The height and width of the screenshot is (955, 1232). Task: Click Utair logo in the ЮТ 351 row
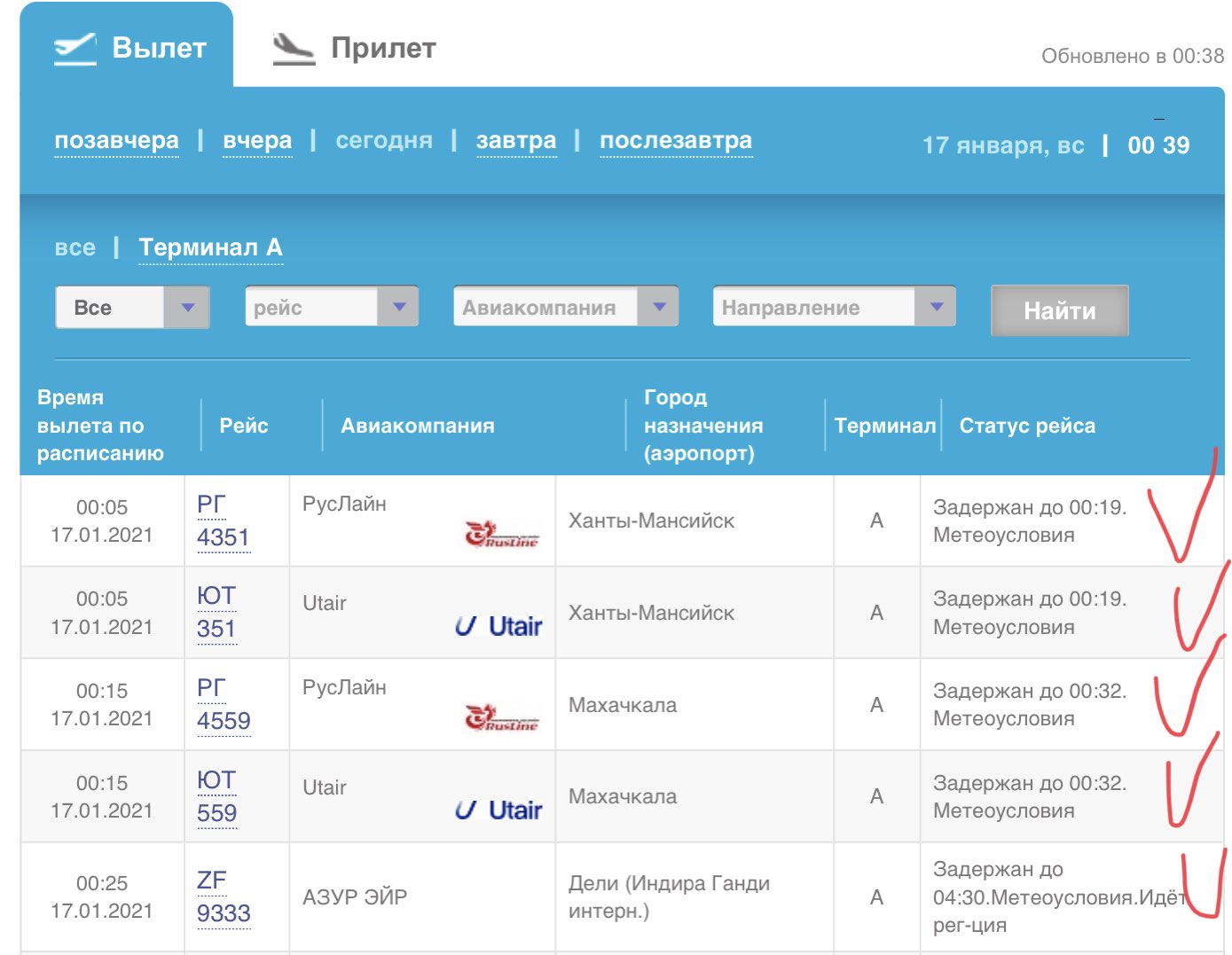pos(498,626)
